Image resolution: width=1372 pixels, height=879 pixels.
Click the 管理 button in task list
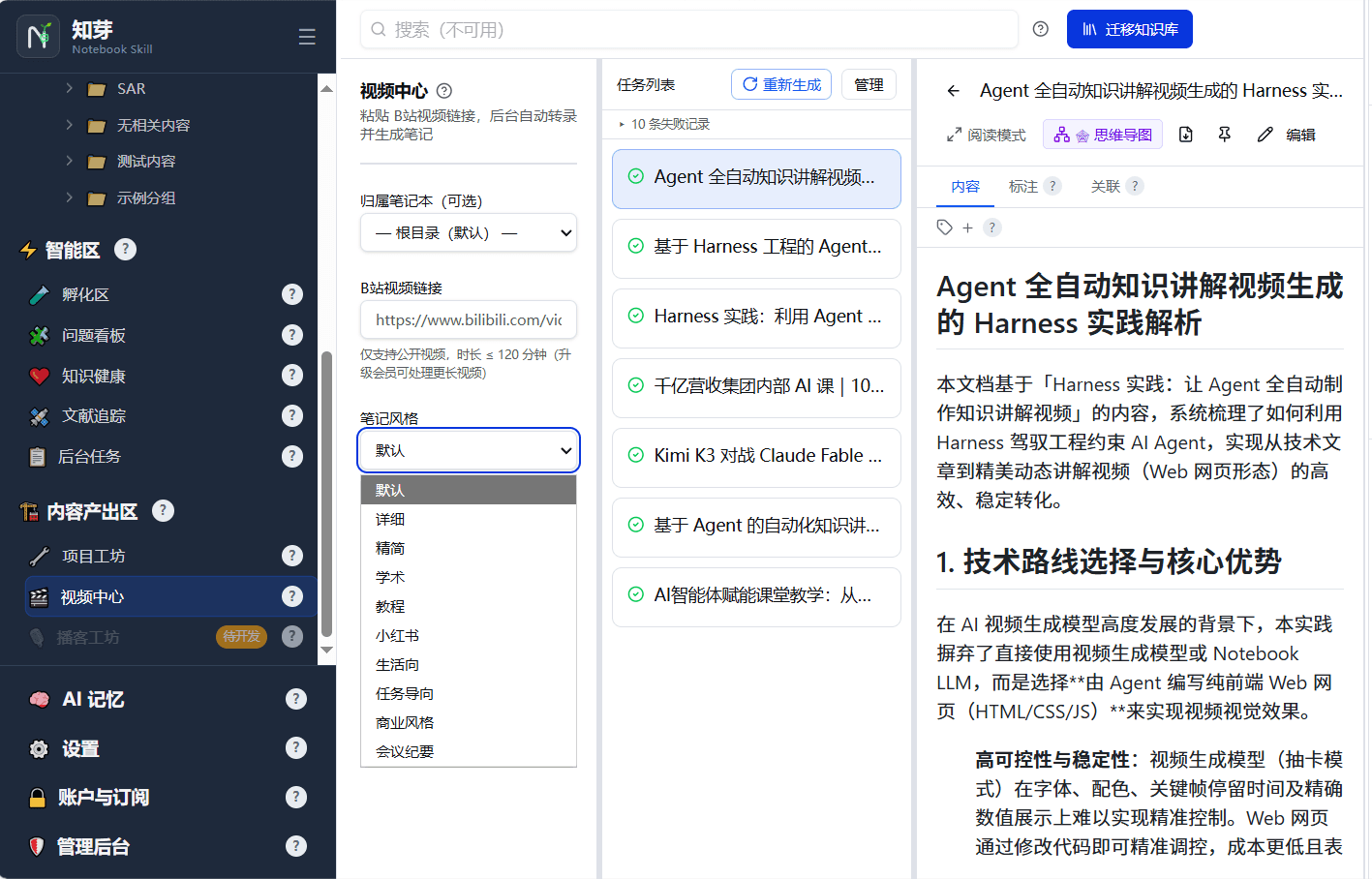(x=869, y=84)
